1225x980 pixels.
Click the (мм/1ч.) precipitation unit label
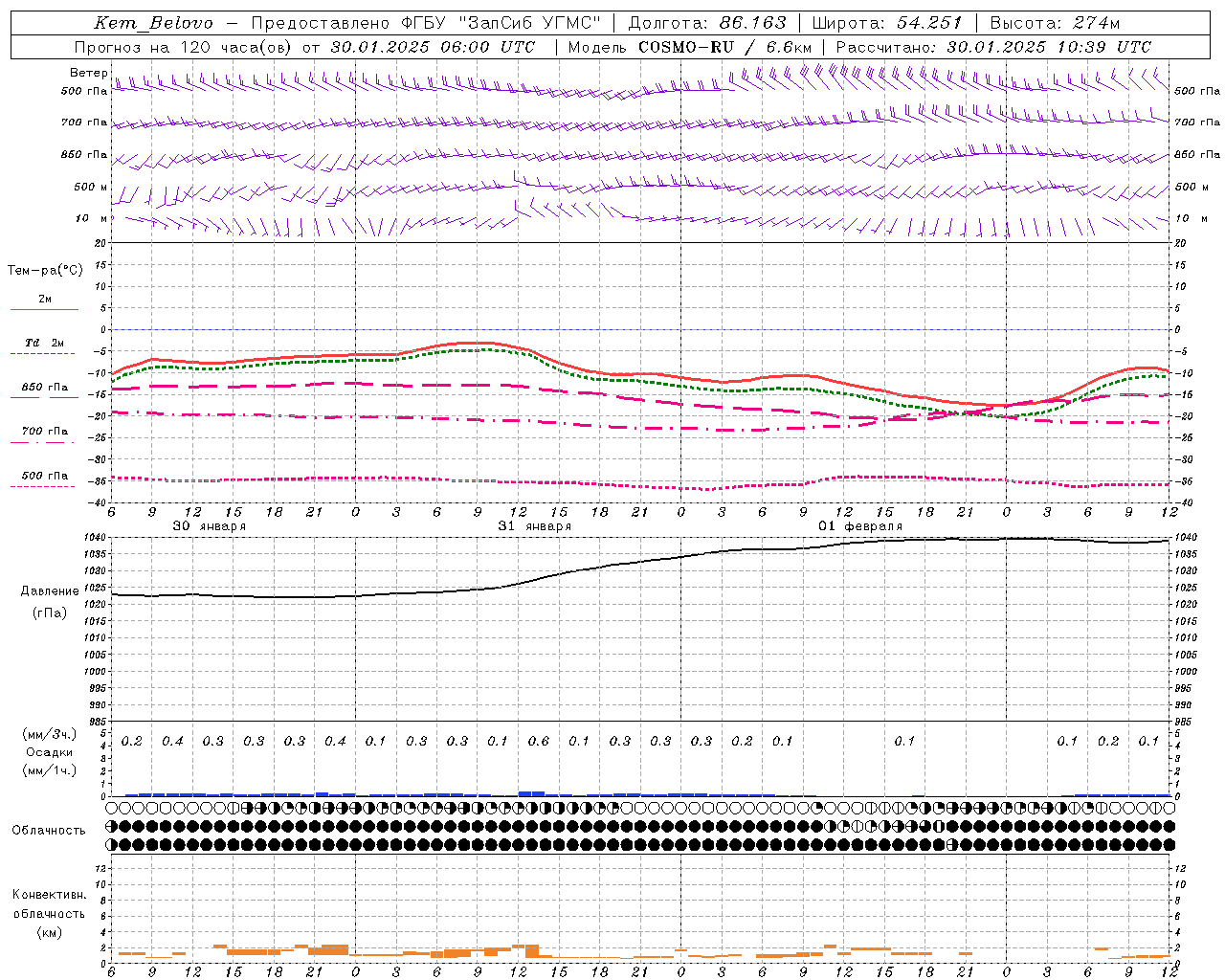(50, 770)
